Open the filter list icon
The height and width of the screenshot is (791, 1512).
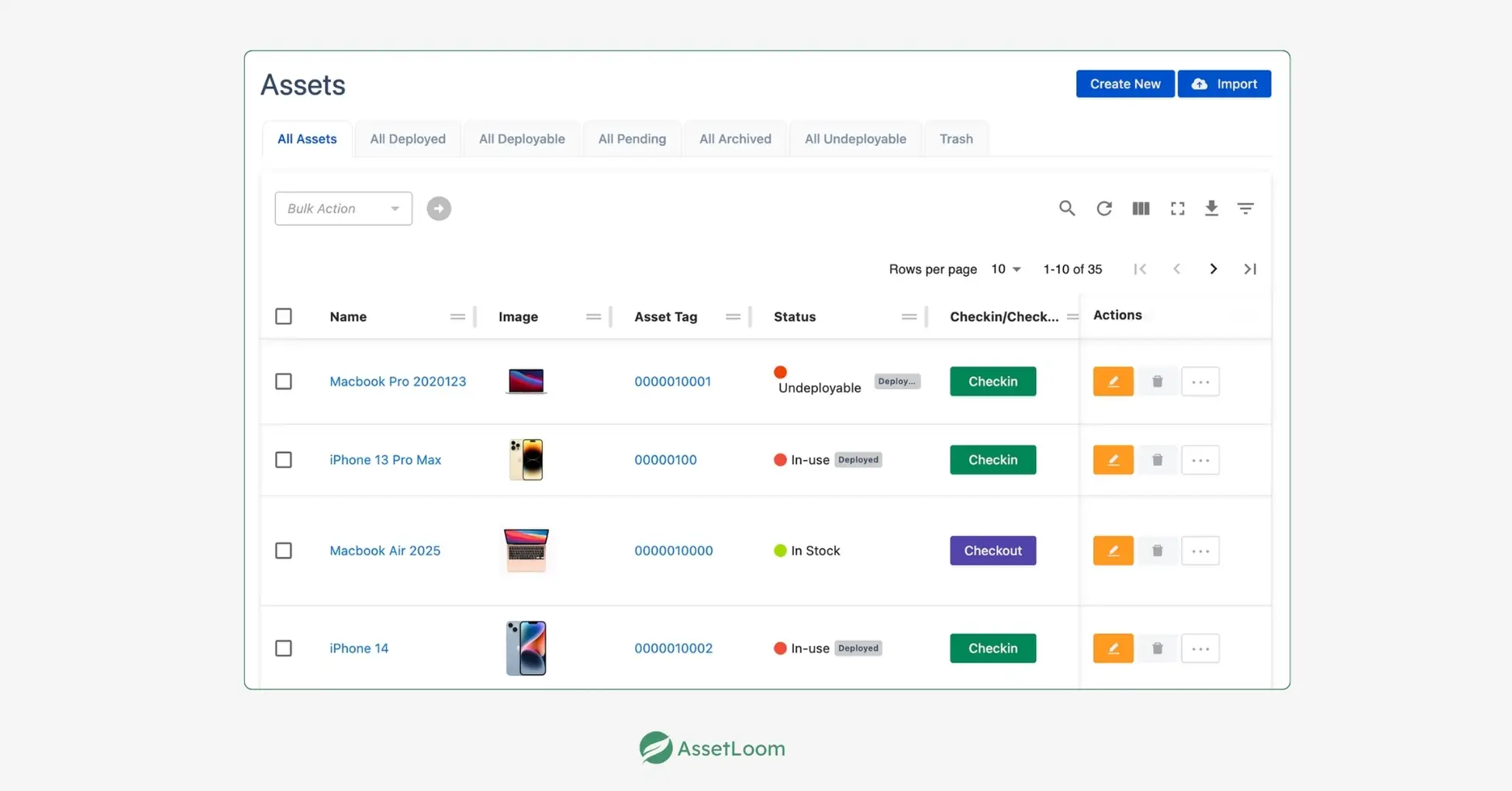1245,208
